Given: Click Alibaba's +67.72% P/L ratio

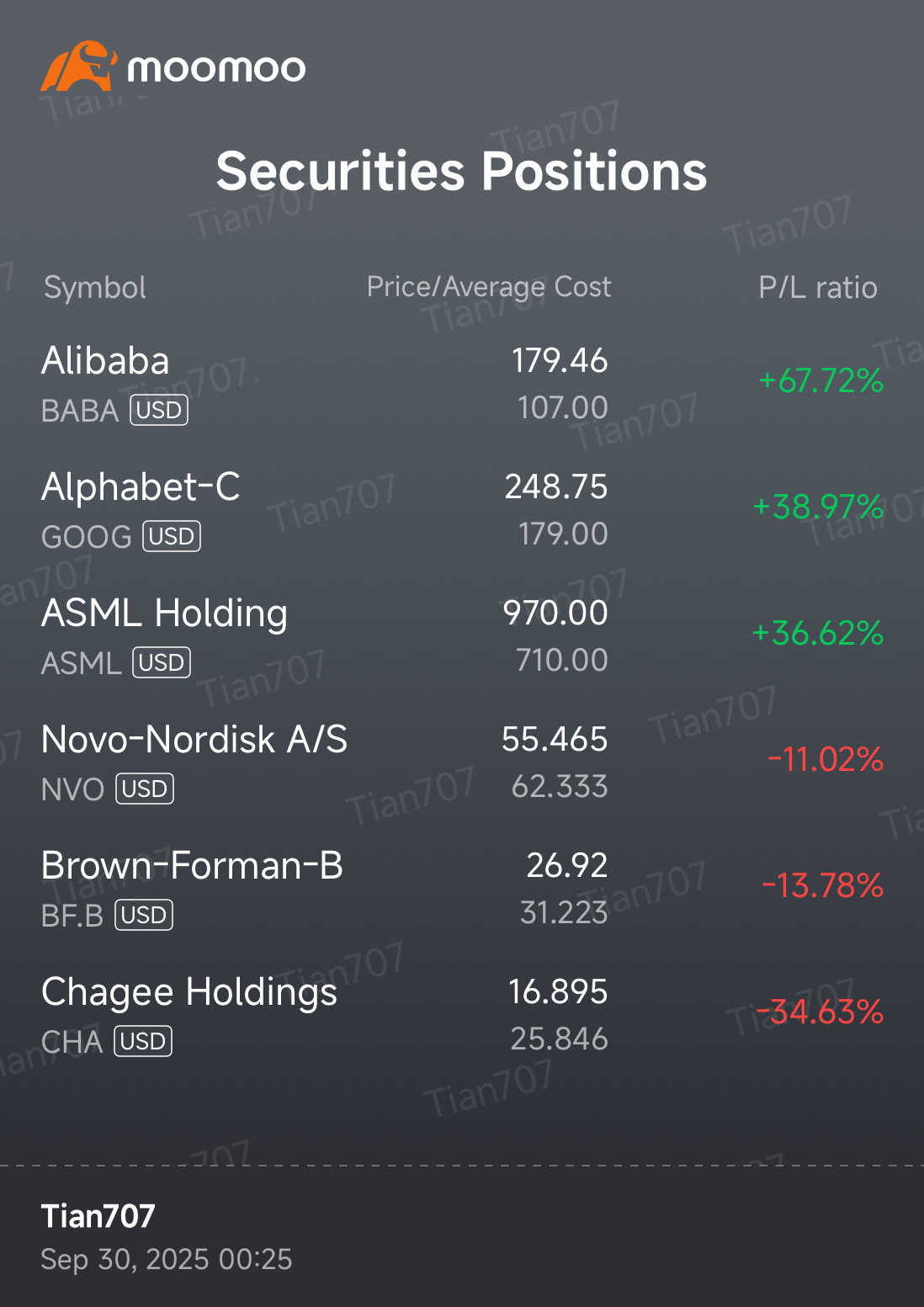Looking at the screenshot, I should tap(820, 381).
